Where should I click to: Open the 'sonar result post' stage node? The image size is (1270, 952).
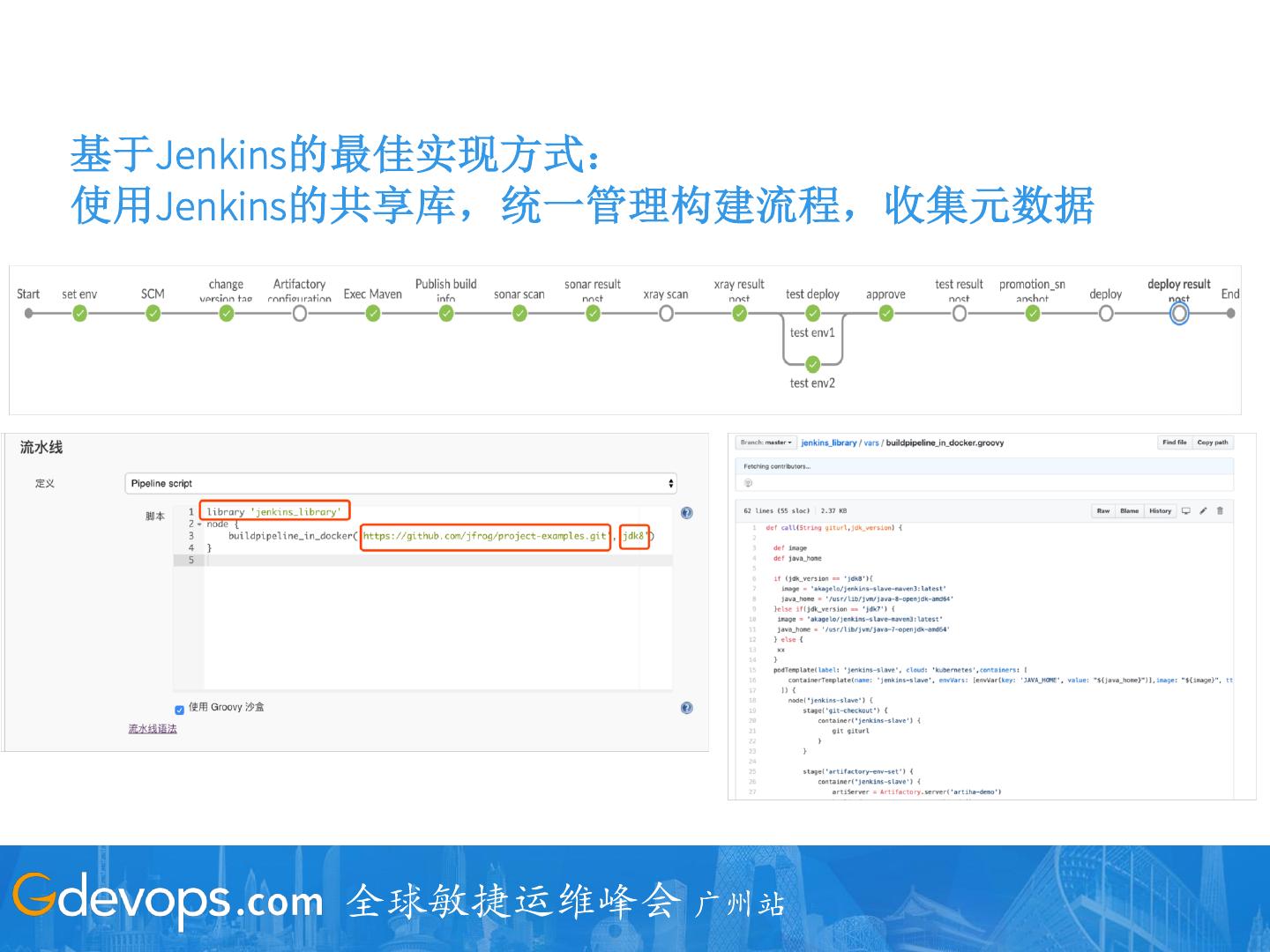(593, 313)
